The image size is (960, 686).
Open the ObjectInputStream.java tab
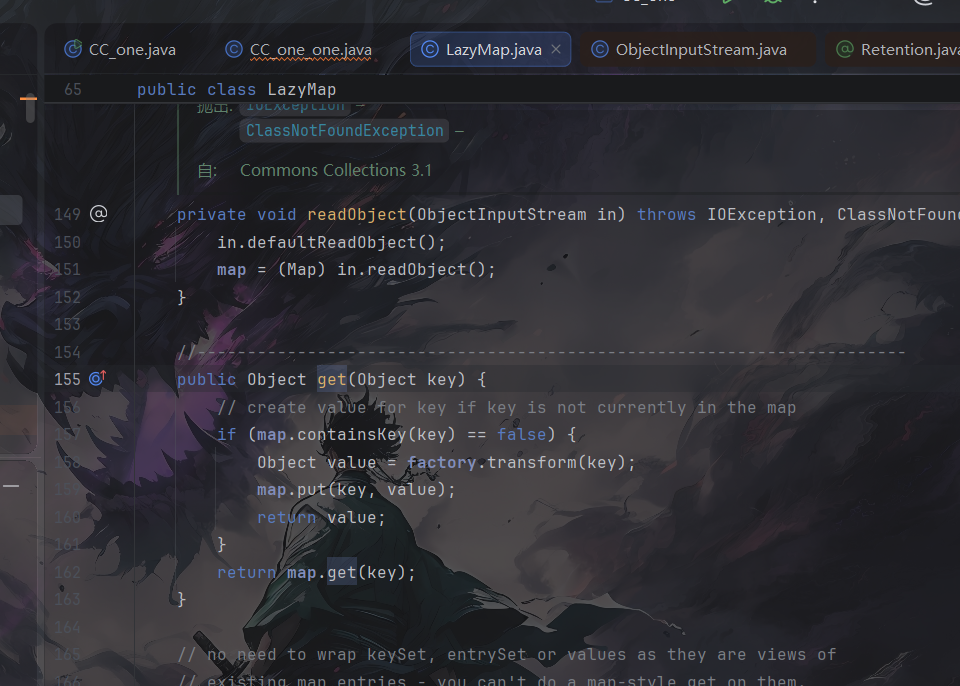[689, 50]
